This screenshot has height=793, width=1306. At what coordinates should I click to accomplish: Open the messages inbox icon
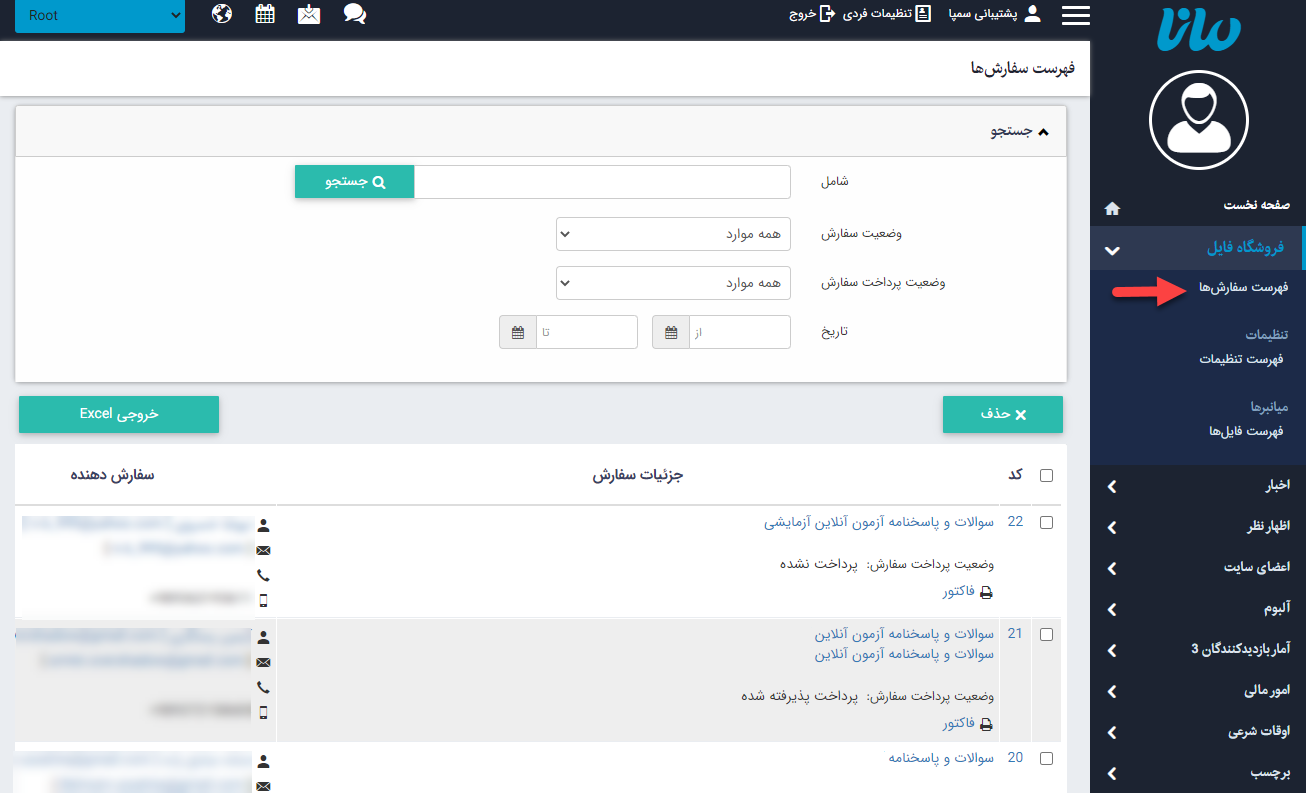point(309,14)
